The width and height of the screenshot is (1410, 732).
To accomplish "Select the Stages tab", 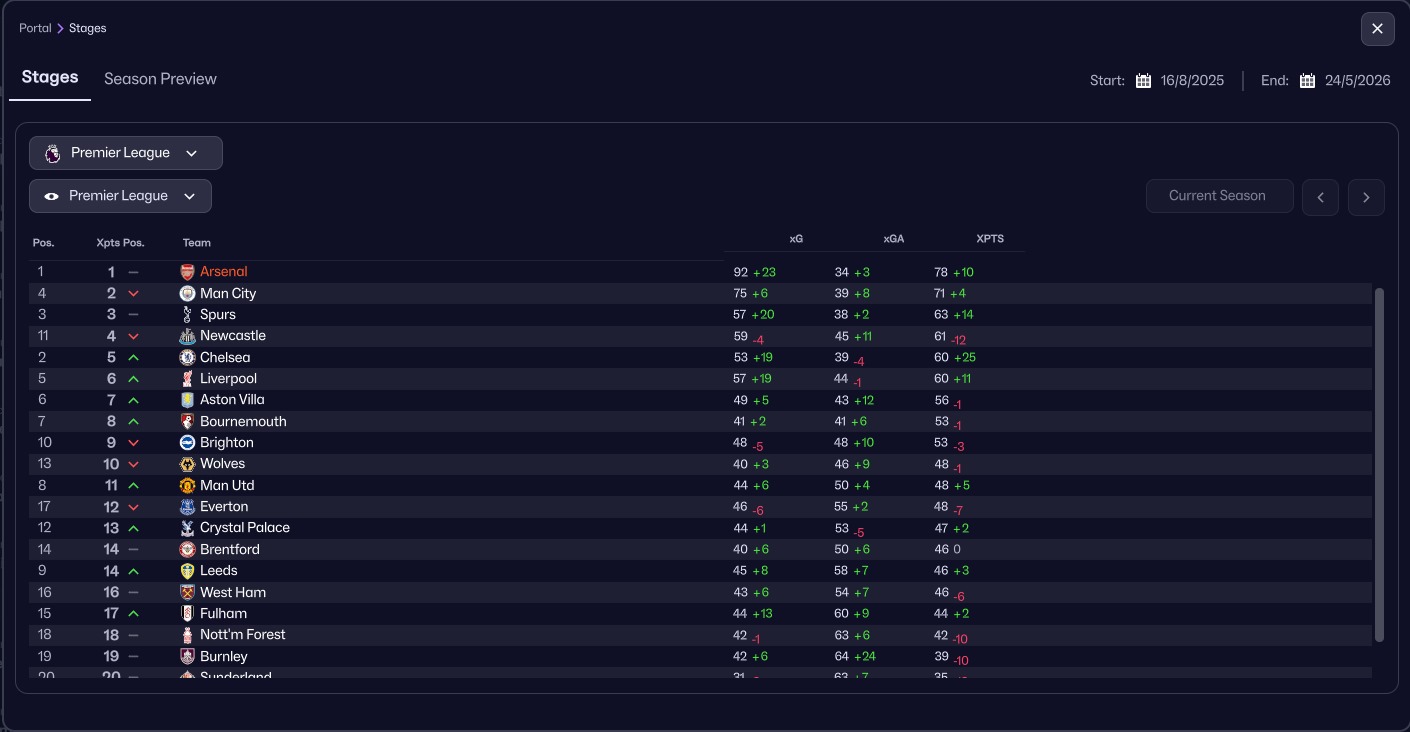I will (x=50, y=78).
